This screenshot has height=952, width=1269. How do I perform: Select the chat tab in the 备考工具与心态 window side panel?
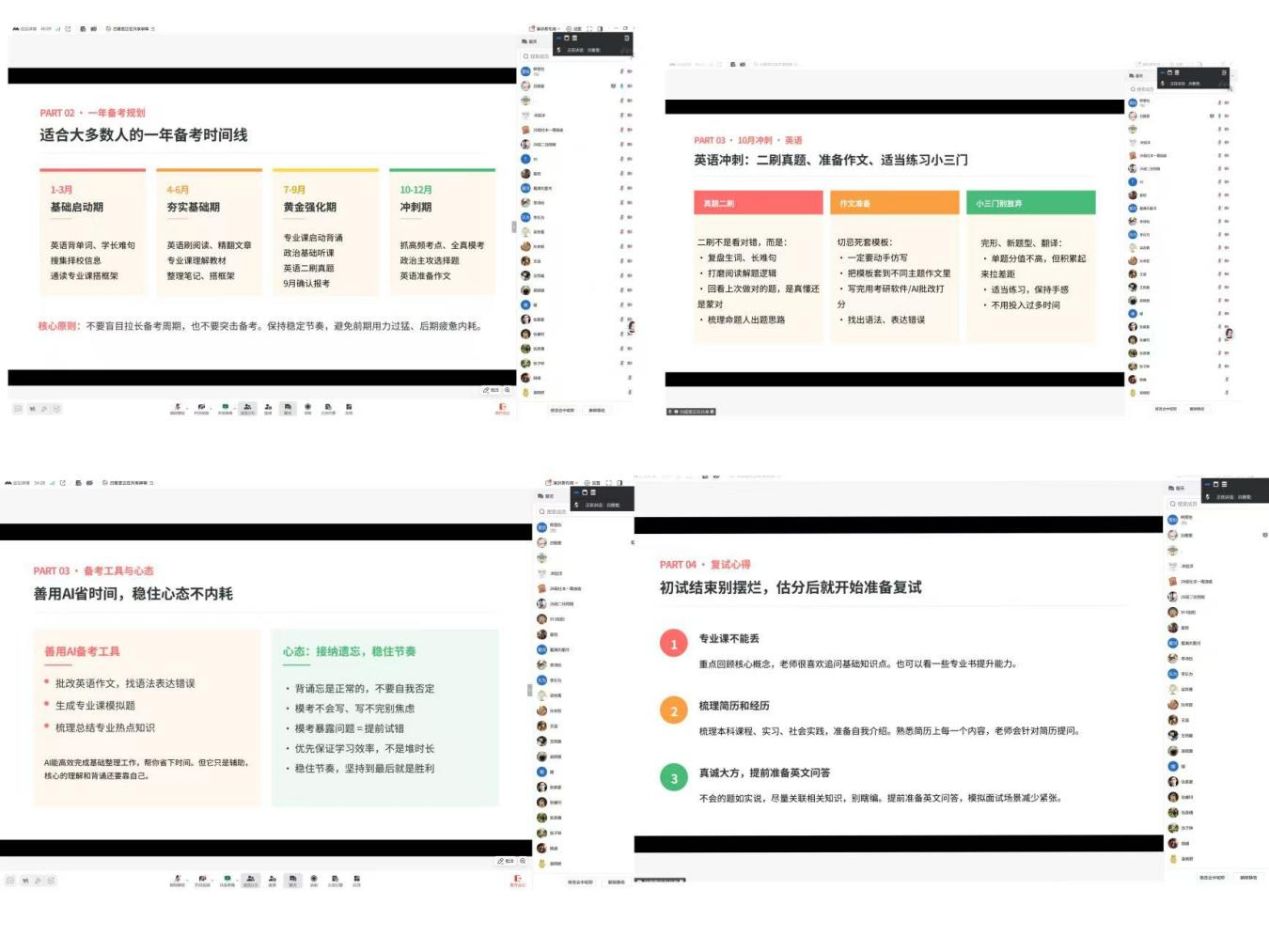pyautogui.click(x=546, y=496)
